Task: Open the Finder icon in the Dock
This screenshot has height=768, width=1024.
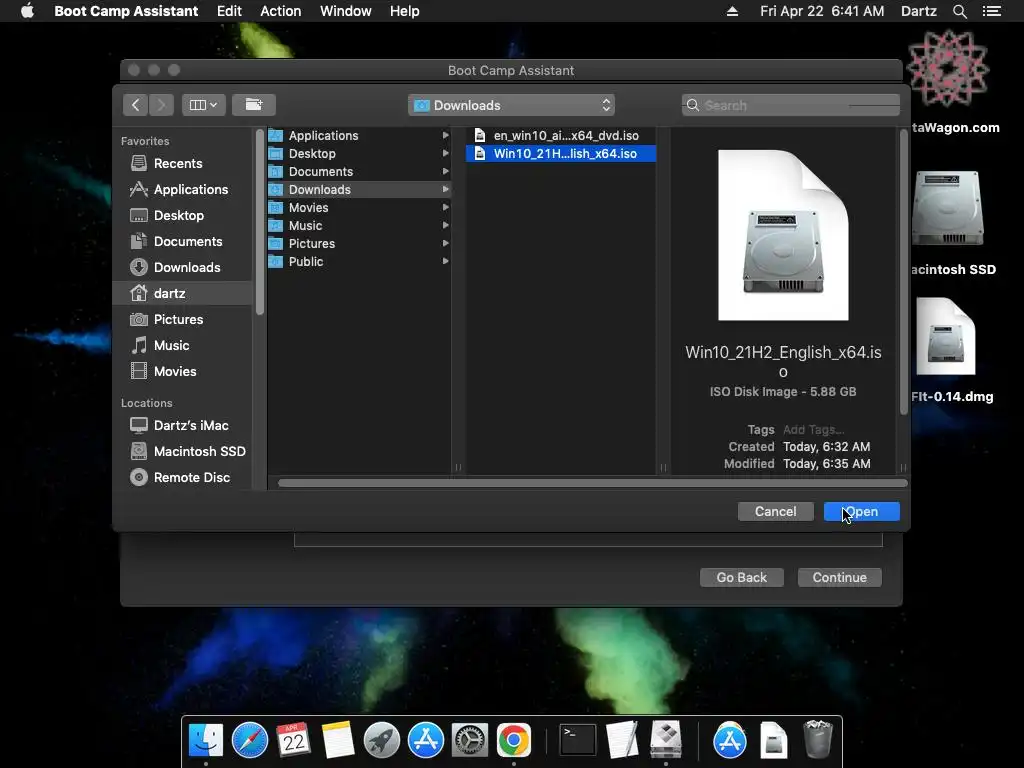Action: pyautogui.click(x=206, y=741)
